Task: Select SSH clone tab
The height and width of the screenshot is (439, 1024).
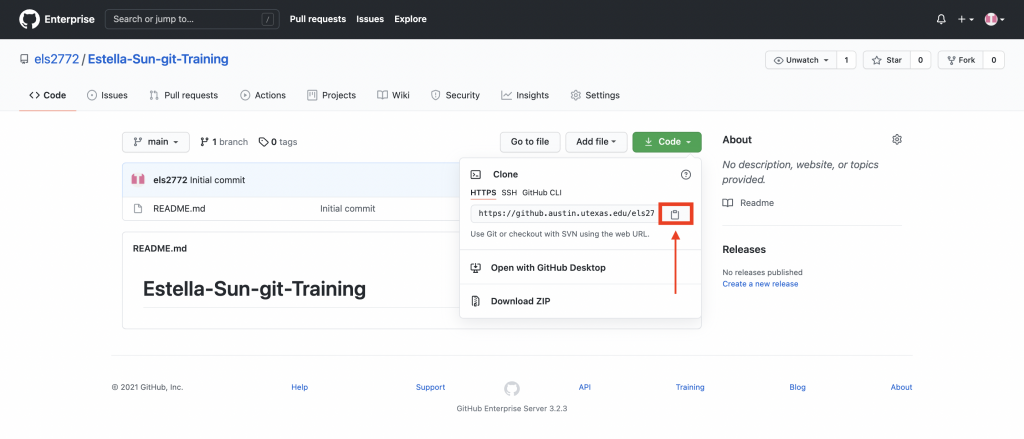Action: (509, 193)
